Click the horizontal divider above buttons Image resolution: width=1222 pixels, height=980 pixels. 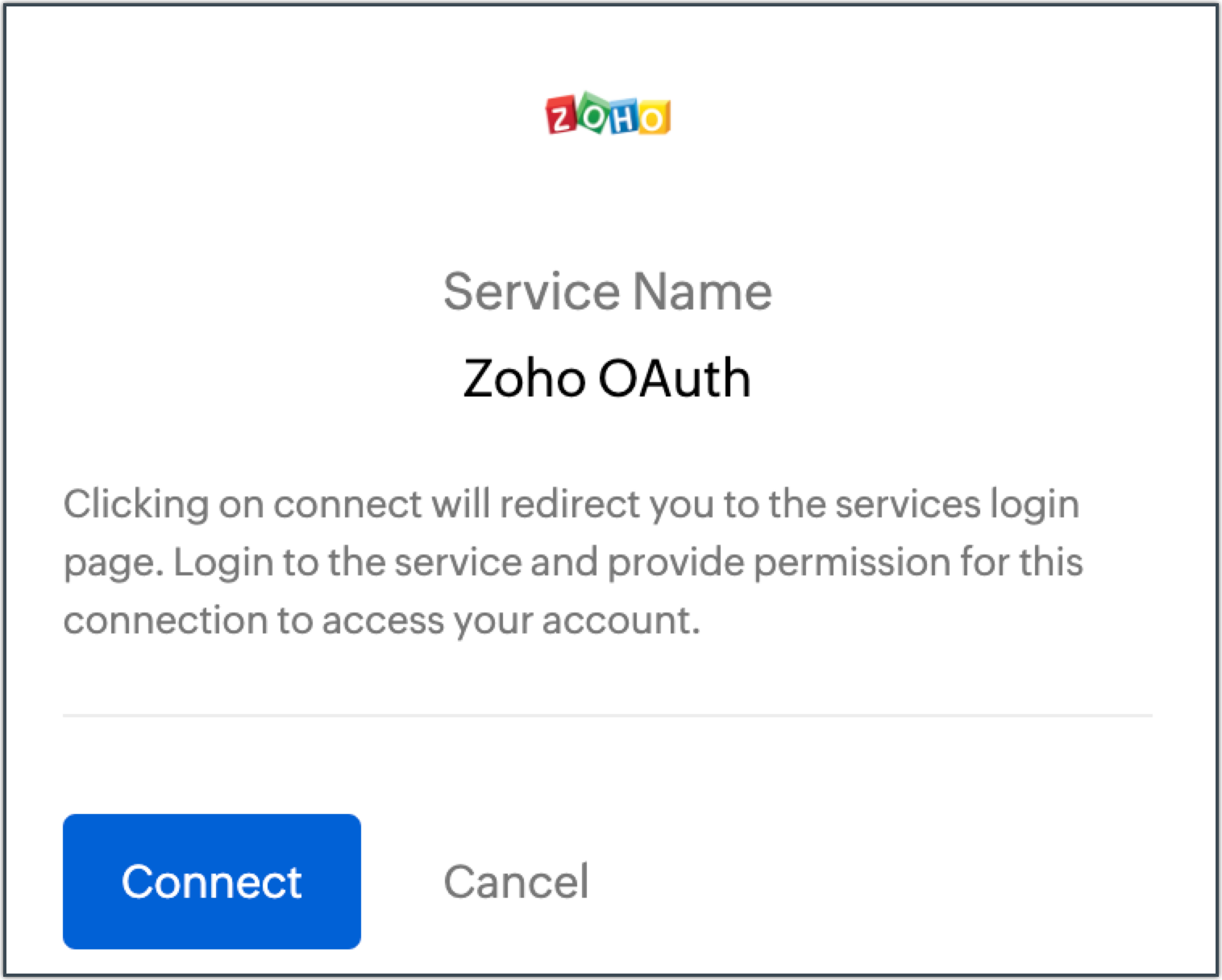[x=608, y=715]
